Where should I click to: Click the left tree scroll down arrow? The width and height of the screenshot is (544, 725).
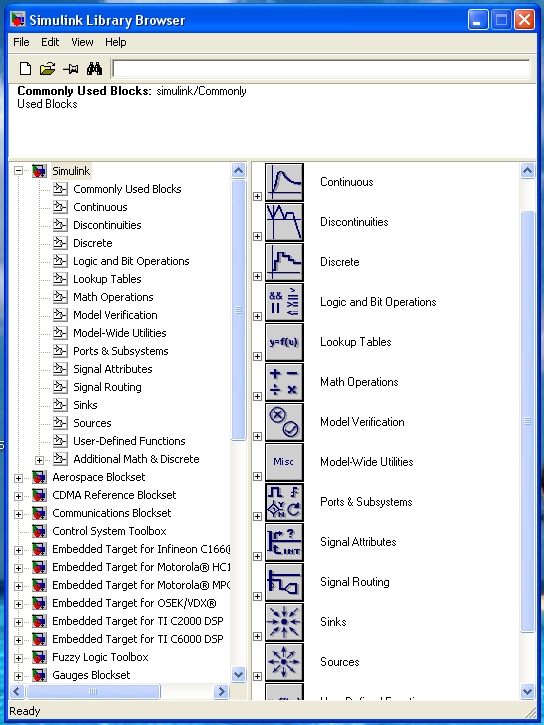click(x=238, y=675)
